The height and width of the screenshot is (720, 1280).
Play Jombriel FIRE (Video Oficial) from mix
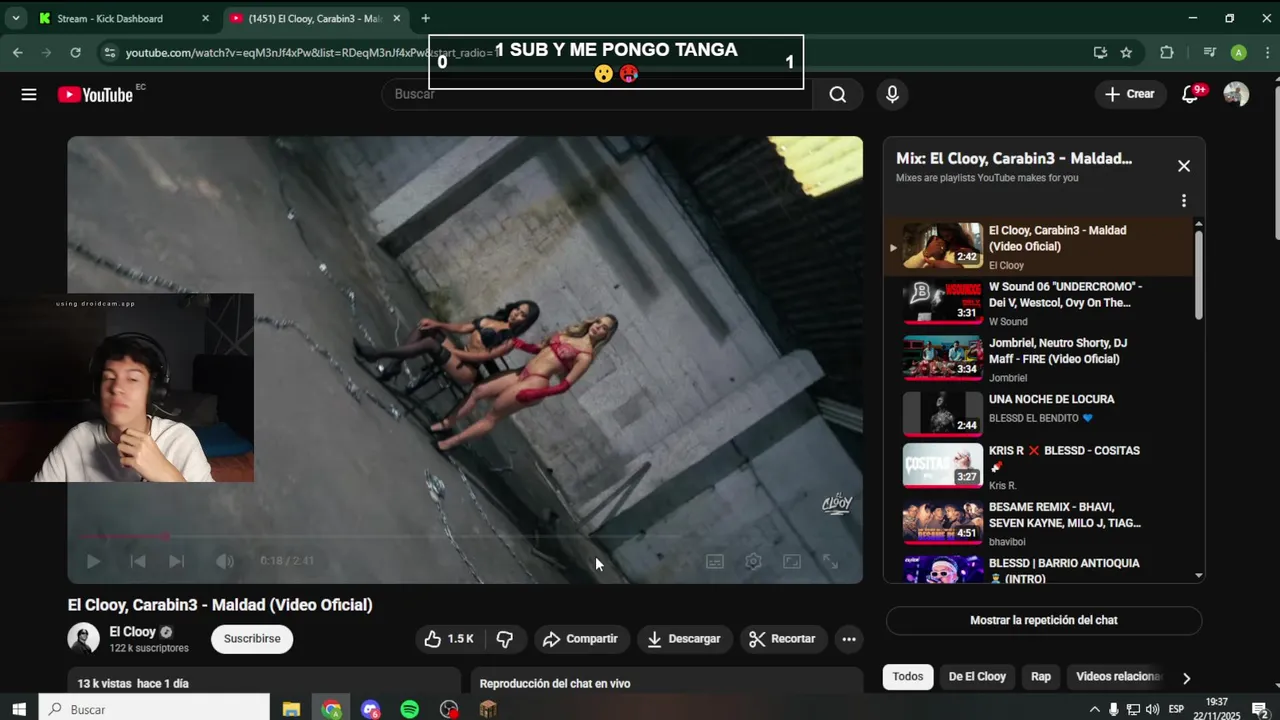[x=1040, y=359]
